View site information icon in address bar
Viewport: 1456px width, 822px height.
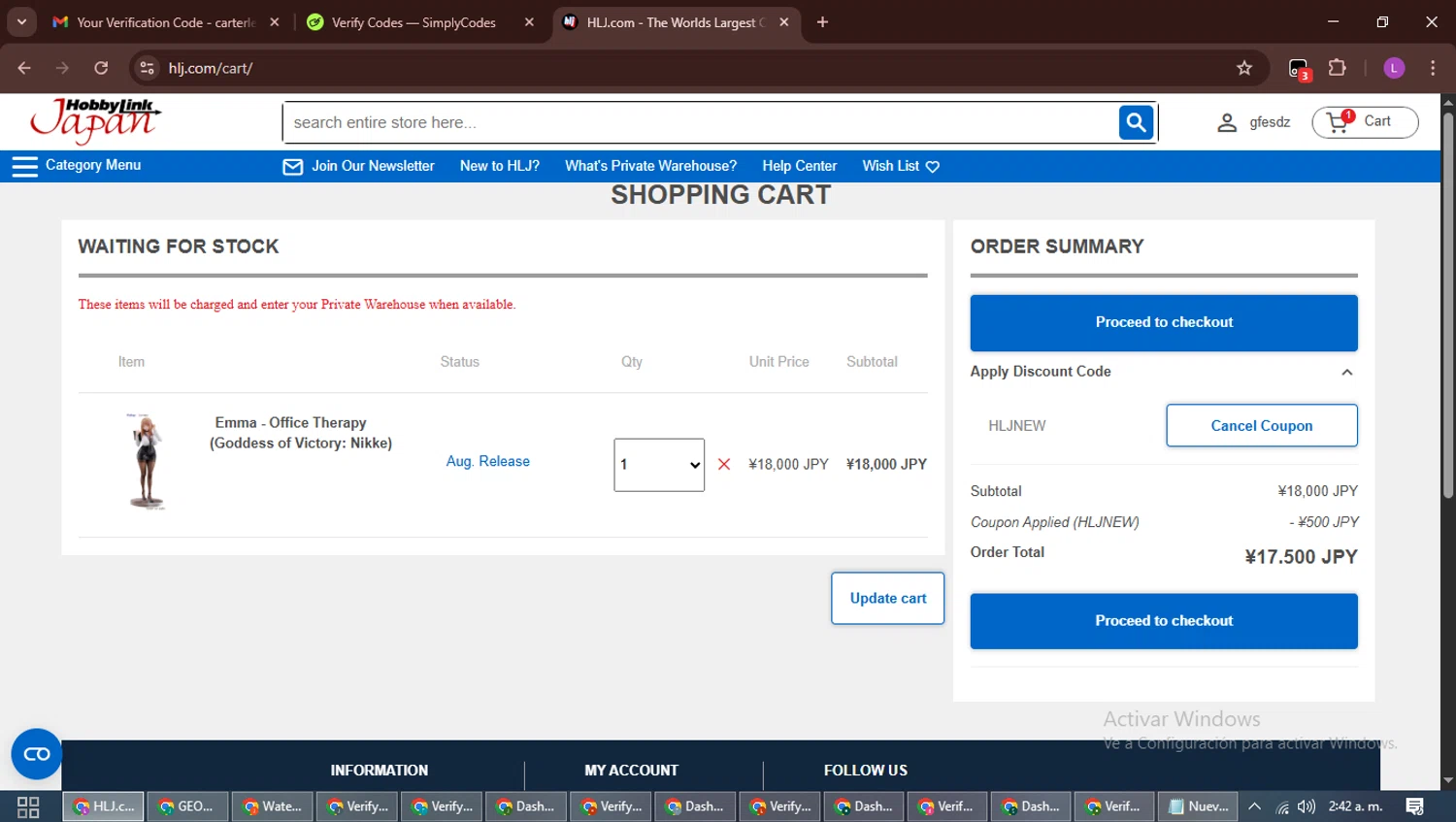pos(147,68)
